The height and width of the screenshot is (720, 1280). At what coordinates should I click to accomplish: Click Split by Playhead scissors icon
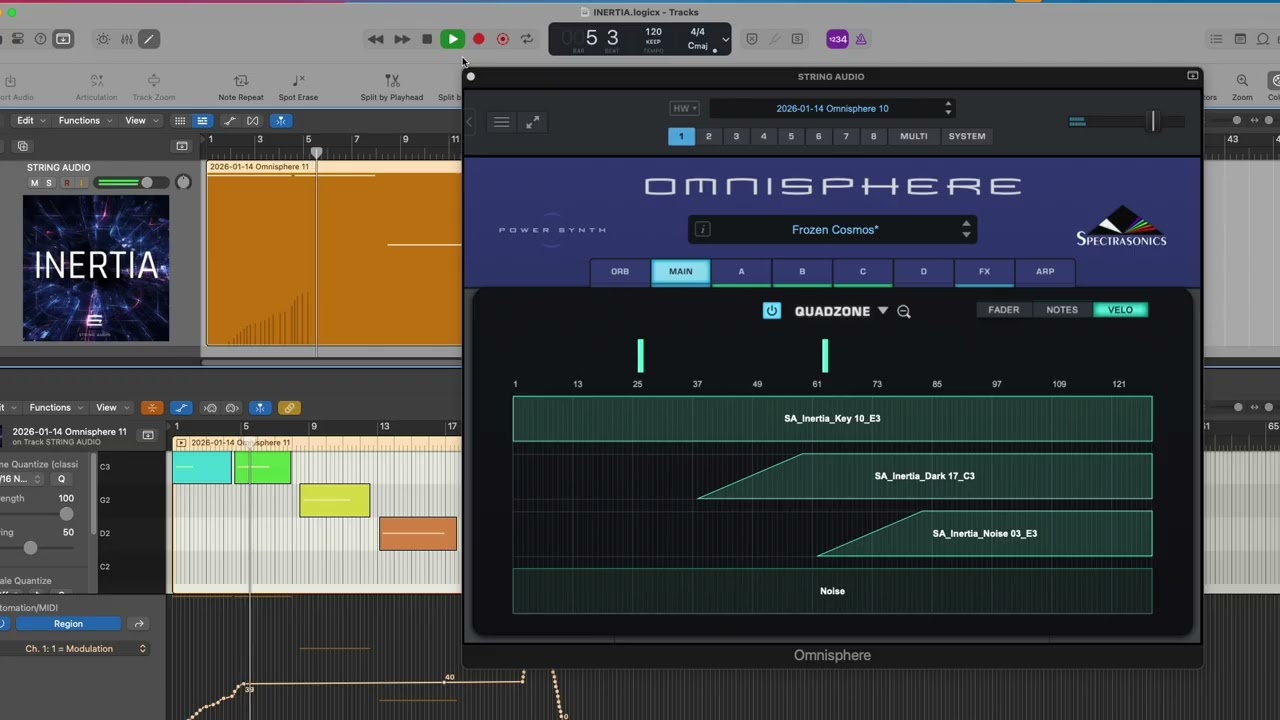pos(392,80)
